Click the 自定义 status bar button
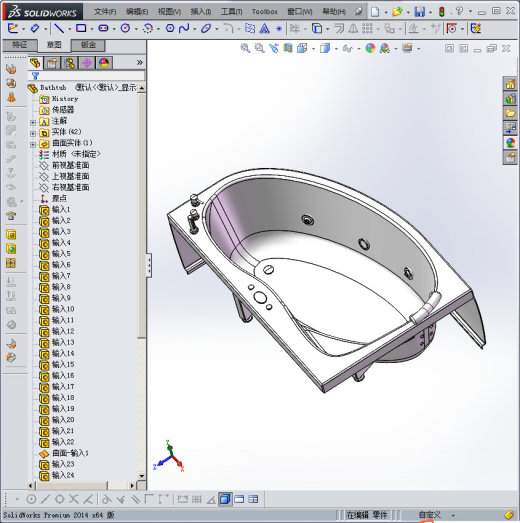 pos(430,515)
